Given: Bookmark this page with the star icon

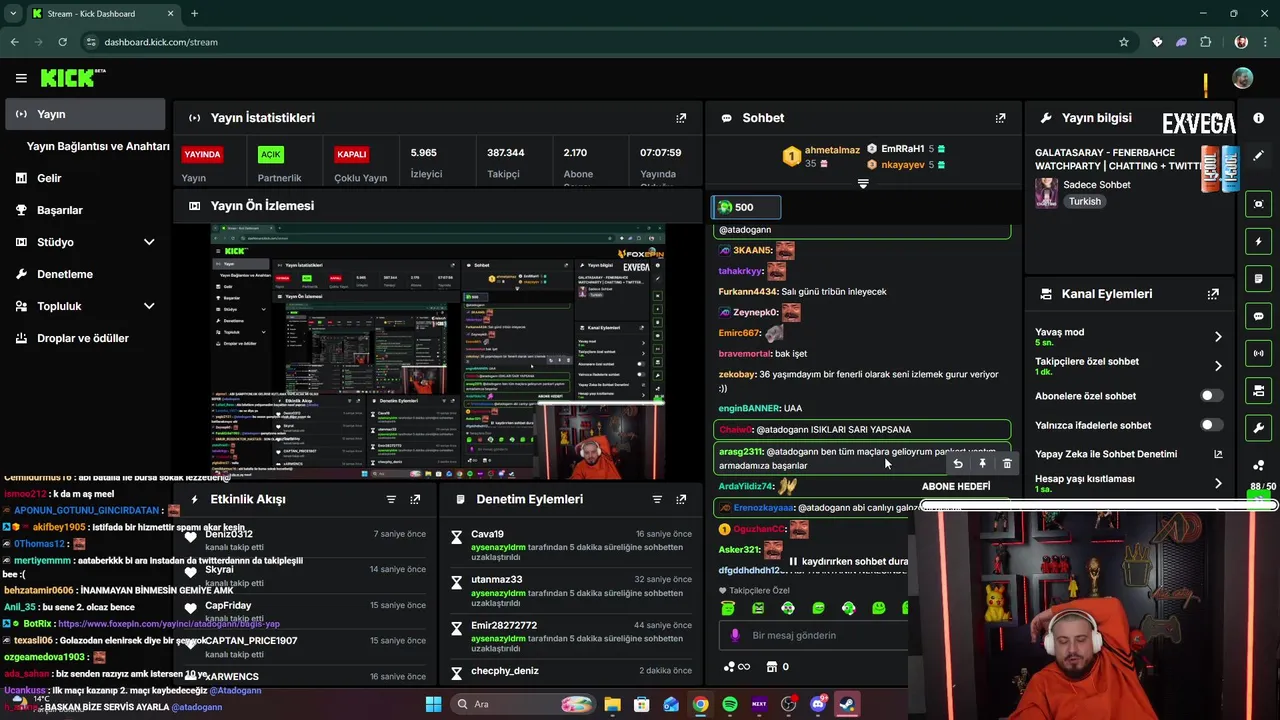Looking at the screenshot, I should pos(1124,42).
